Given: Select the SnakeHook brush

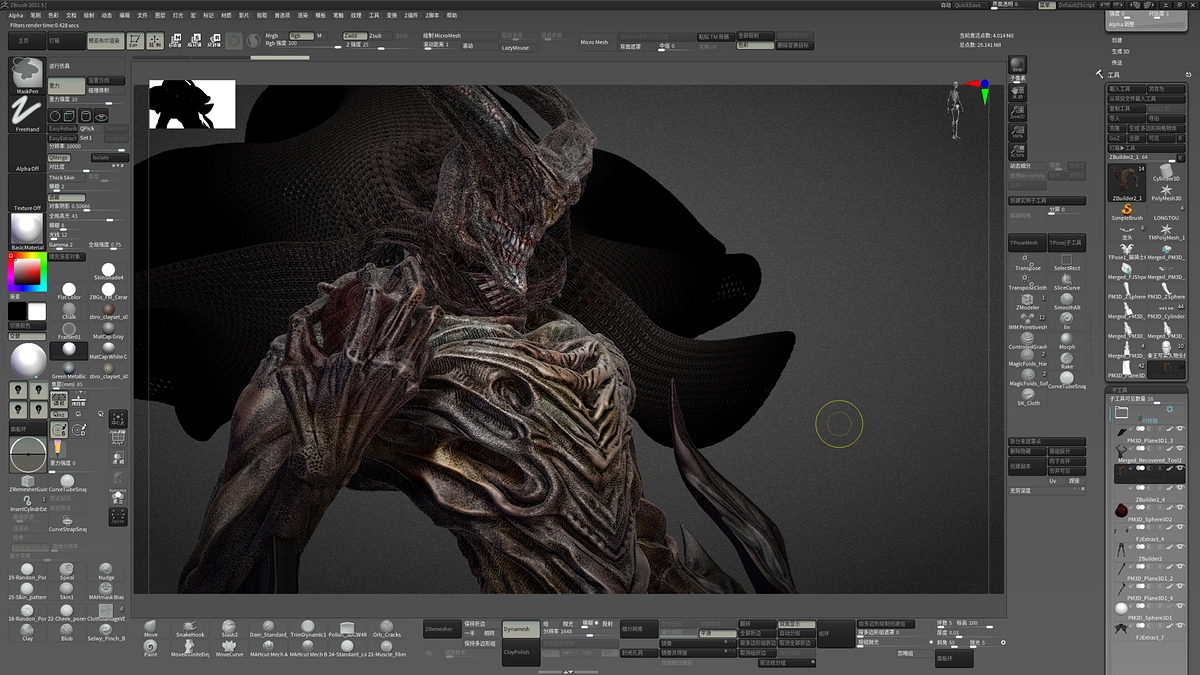Looking at the screenshot, I should pos(189,628).
